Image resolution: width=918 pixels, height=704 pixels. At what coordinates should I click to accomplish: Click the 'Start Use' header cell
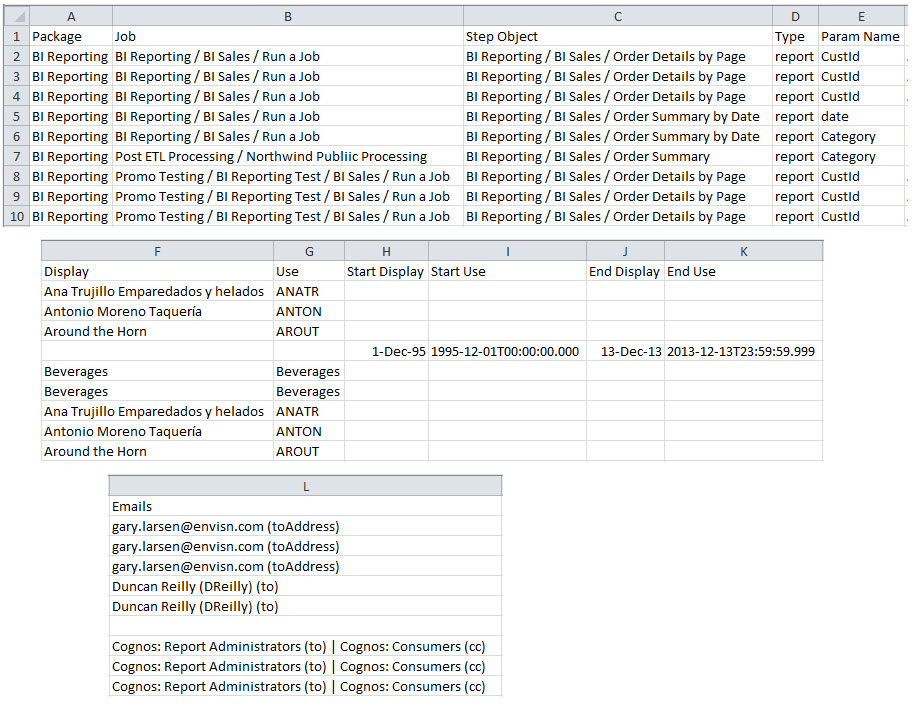pos(508,271)
